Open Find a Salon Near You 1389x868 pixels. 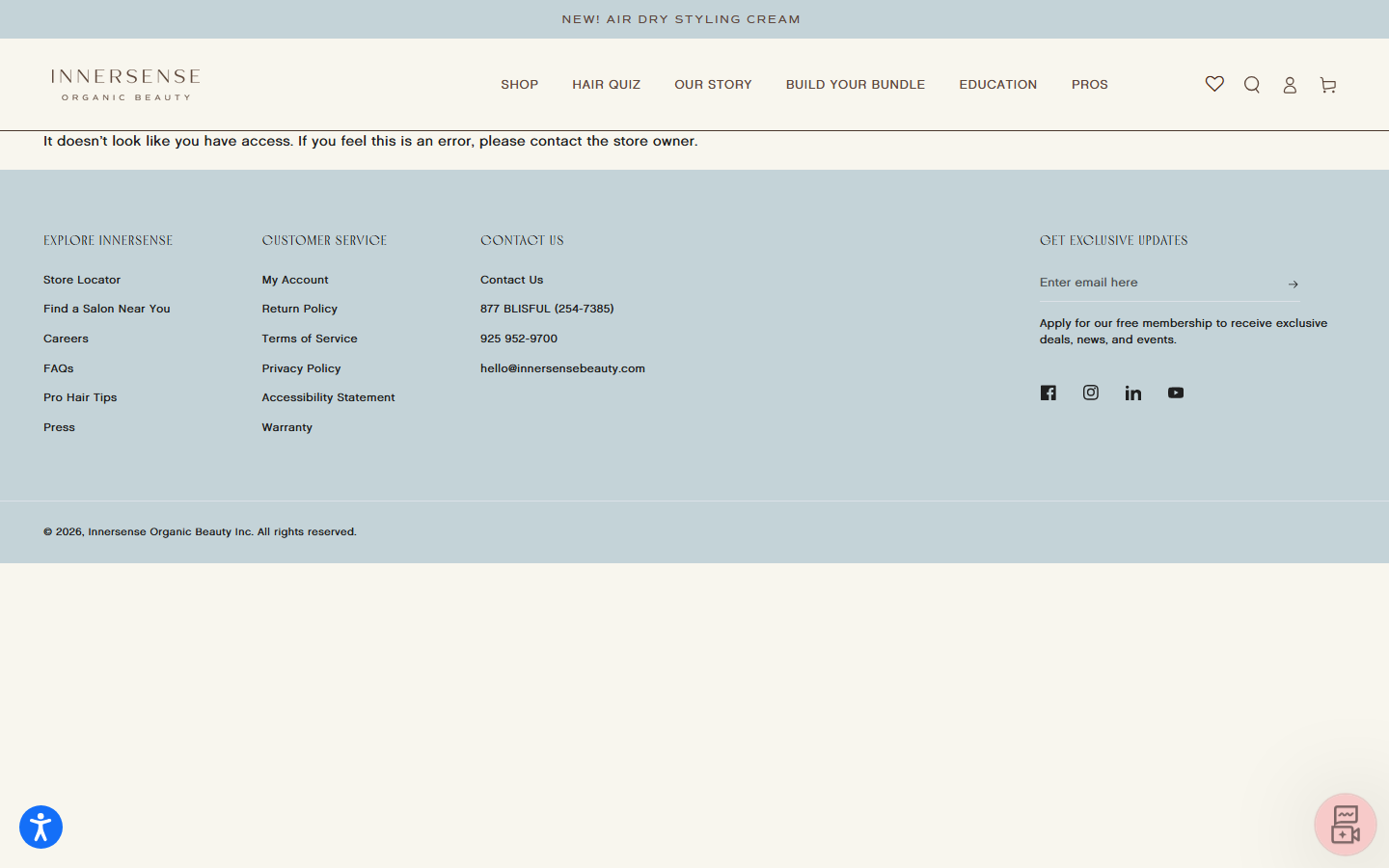107,309
